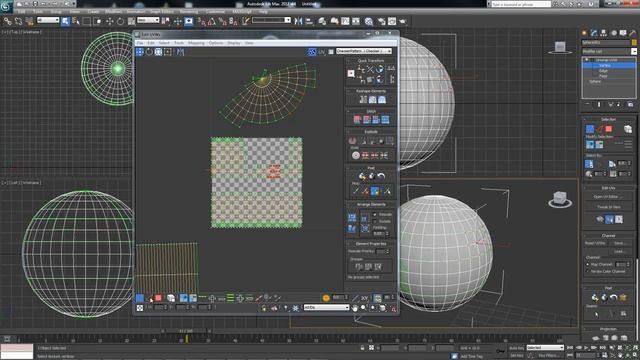Click Pack Custom in Arrange Elements
Viewport: 640px width, 360px height.
click(352, 218)
